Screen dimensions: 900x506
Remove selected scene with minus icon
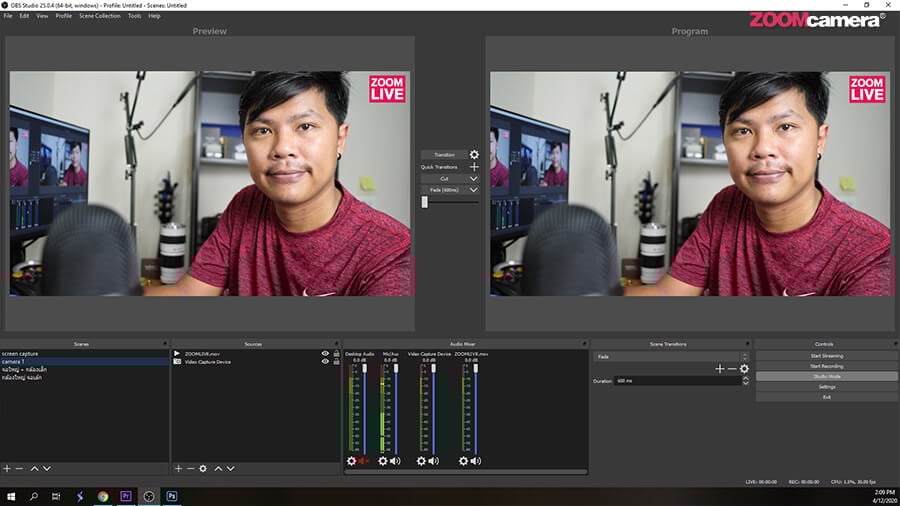pyautogui.click(x=20, y=469)
